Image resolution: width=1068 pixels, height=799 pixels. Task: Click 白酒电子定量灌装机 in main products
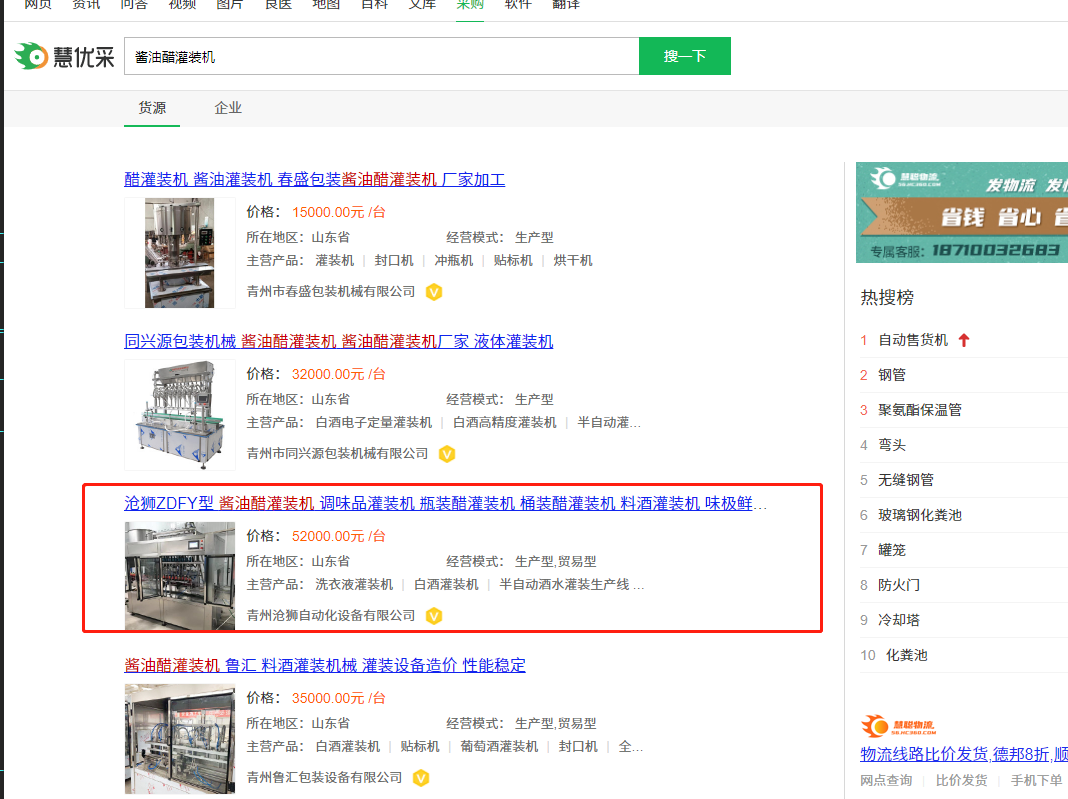374,423
